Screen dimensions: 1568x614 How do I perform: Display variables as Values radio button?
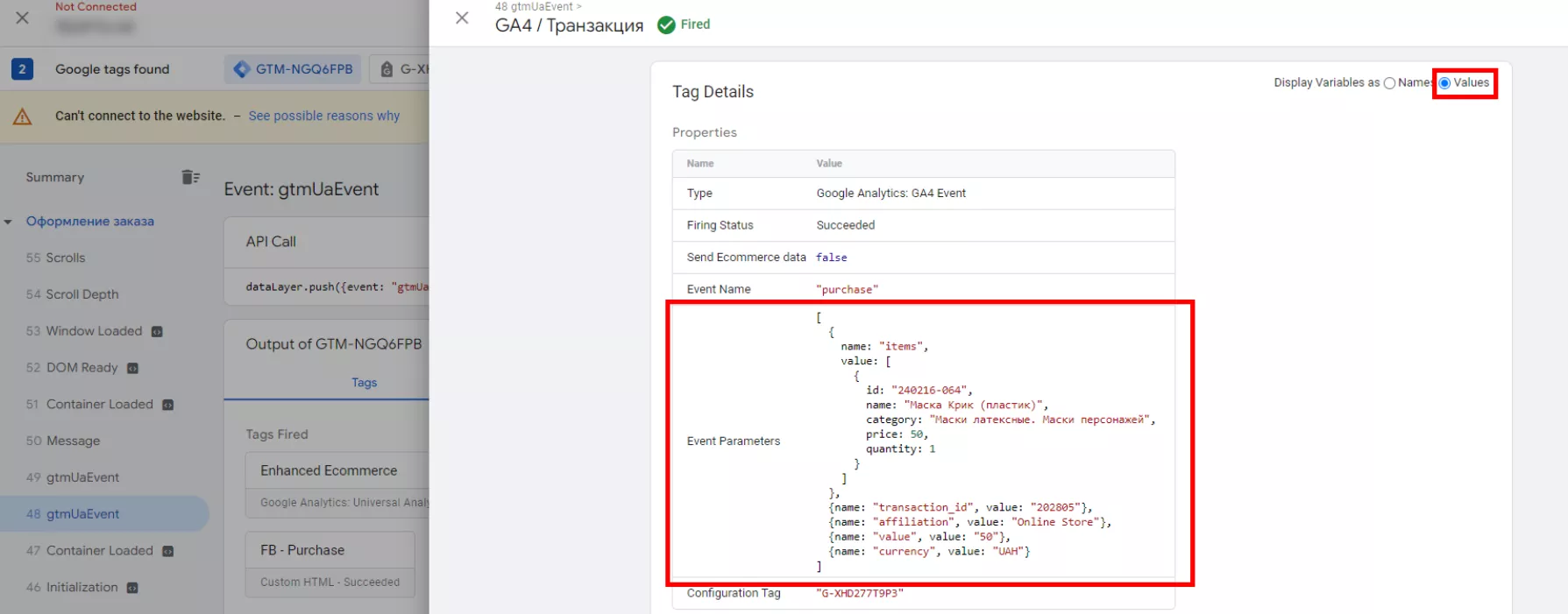click(x=1444, y=83)
